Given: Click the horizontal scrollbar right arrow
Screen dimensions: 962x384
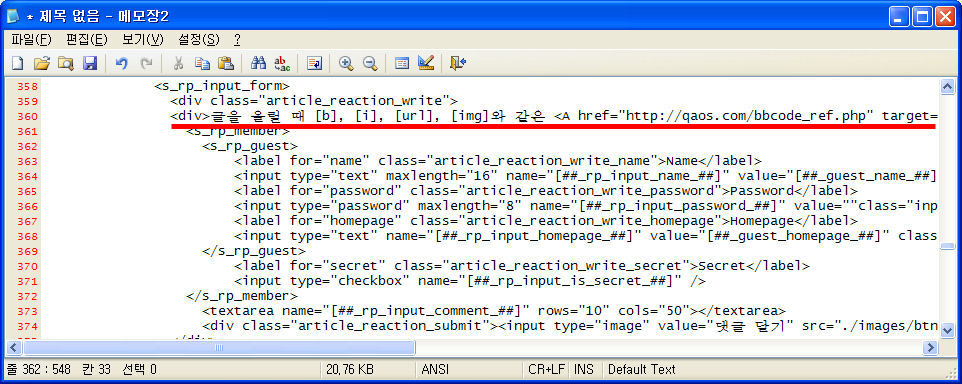Looking at the screenshot, I should (x=931, y=348).
